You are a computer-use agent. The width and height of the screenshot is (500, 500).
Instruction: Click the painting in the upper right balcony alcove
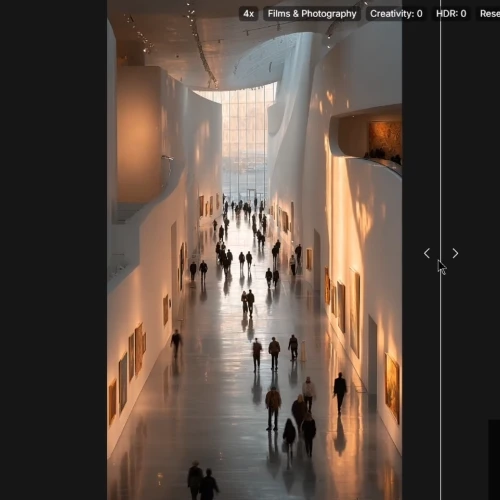385,138
